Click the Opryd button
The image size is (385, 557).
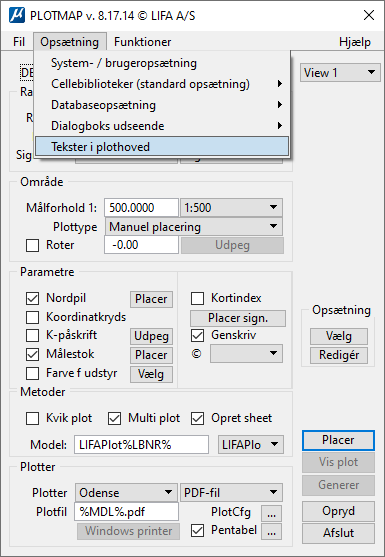click(x=338, y=511)
